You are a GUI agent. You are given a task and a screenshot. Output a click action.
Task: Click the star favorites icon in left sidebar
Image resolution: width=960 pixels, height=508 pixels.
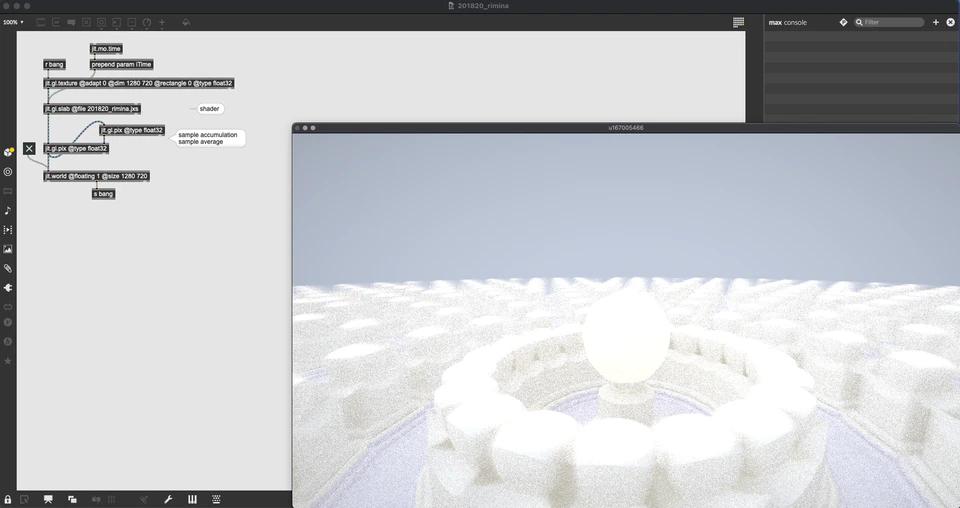(x=8, y=361)
